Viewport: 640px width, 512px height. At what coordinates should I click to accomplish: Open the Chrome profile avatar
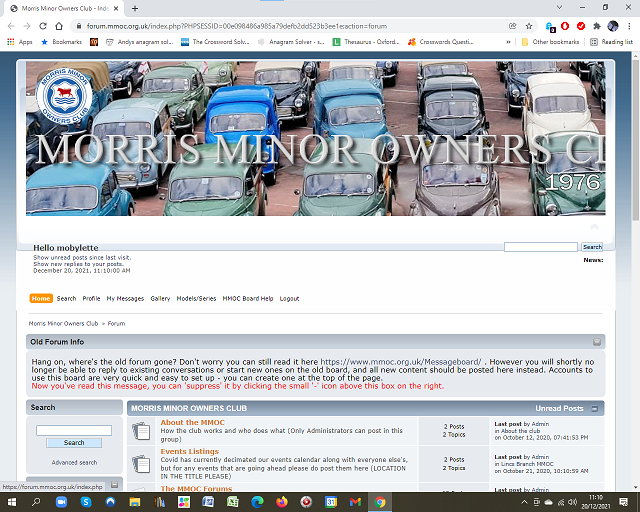613,26
